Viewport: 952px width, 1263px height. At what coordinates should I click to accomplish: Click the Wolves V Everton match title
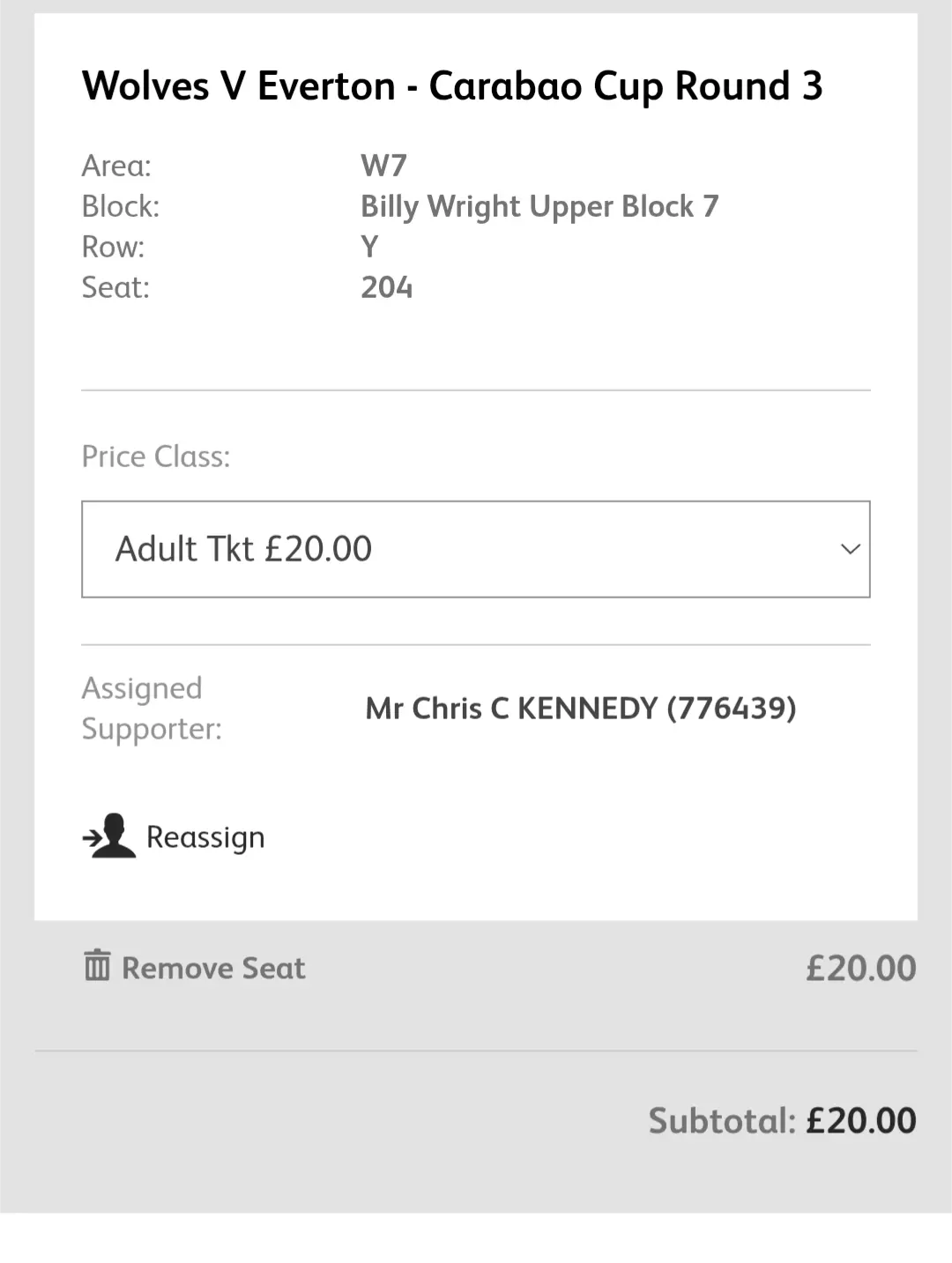451,86
